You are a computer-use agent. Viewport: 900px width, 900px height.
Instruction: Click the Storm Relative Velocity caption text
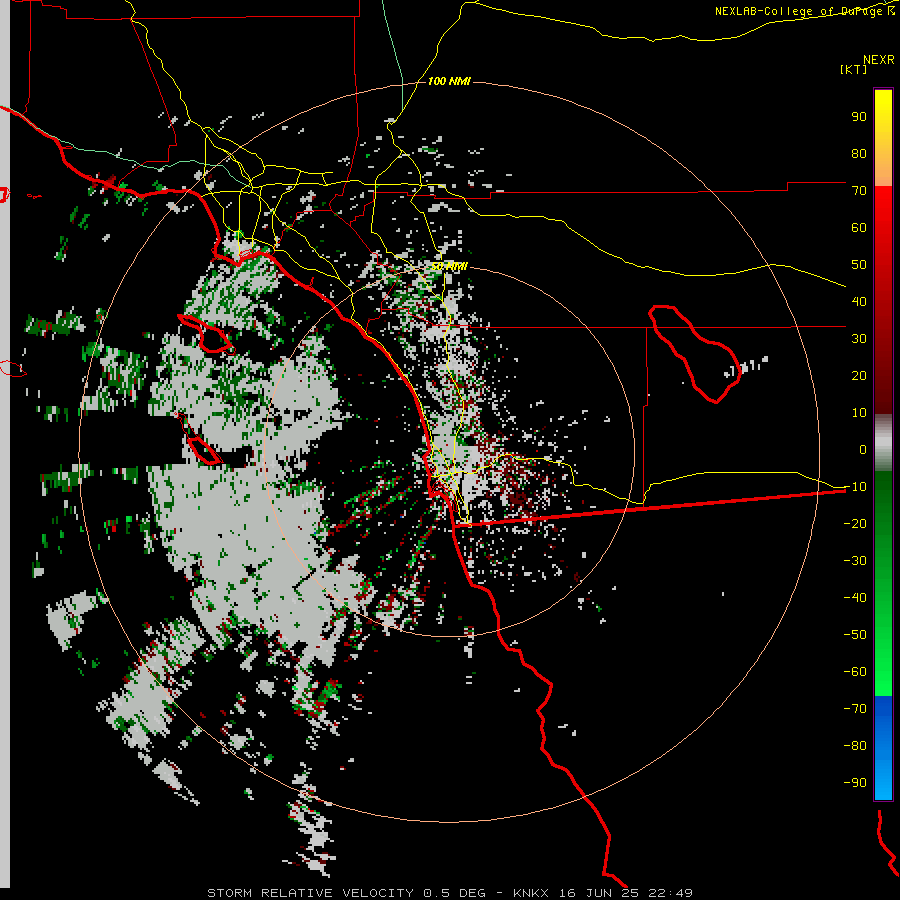coord(449,893)
